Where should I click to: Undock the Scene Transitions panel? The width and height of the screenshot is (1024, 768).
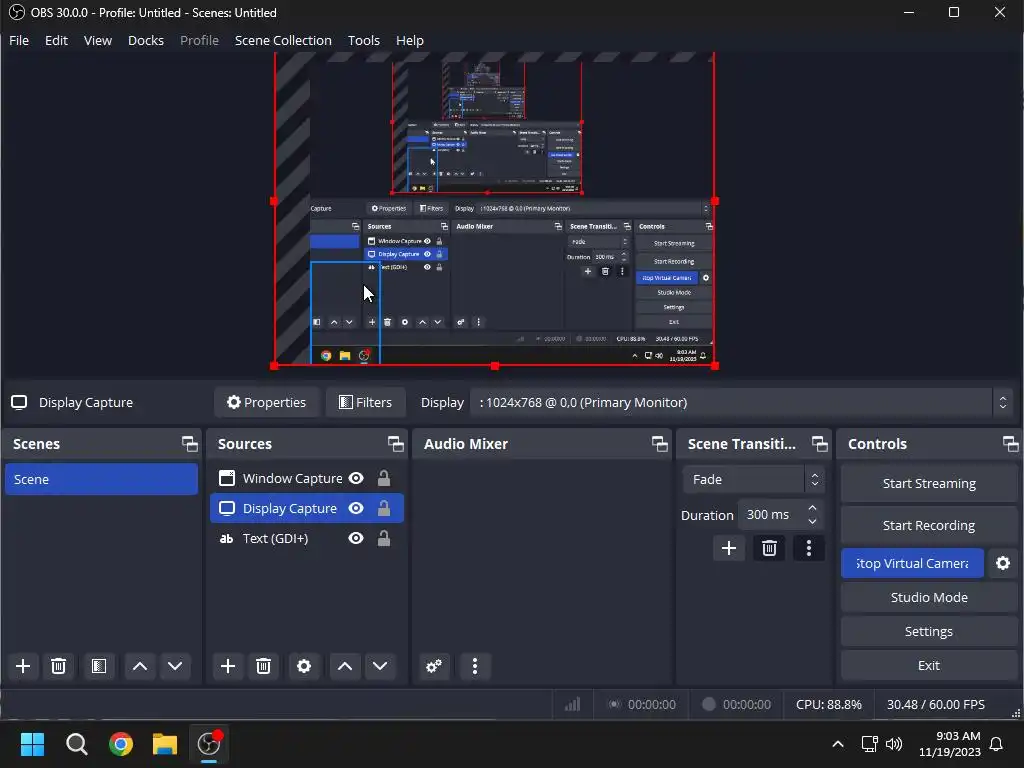point(820,444)
